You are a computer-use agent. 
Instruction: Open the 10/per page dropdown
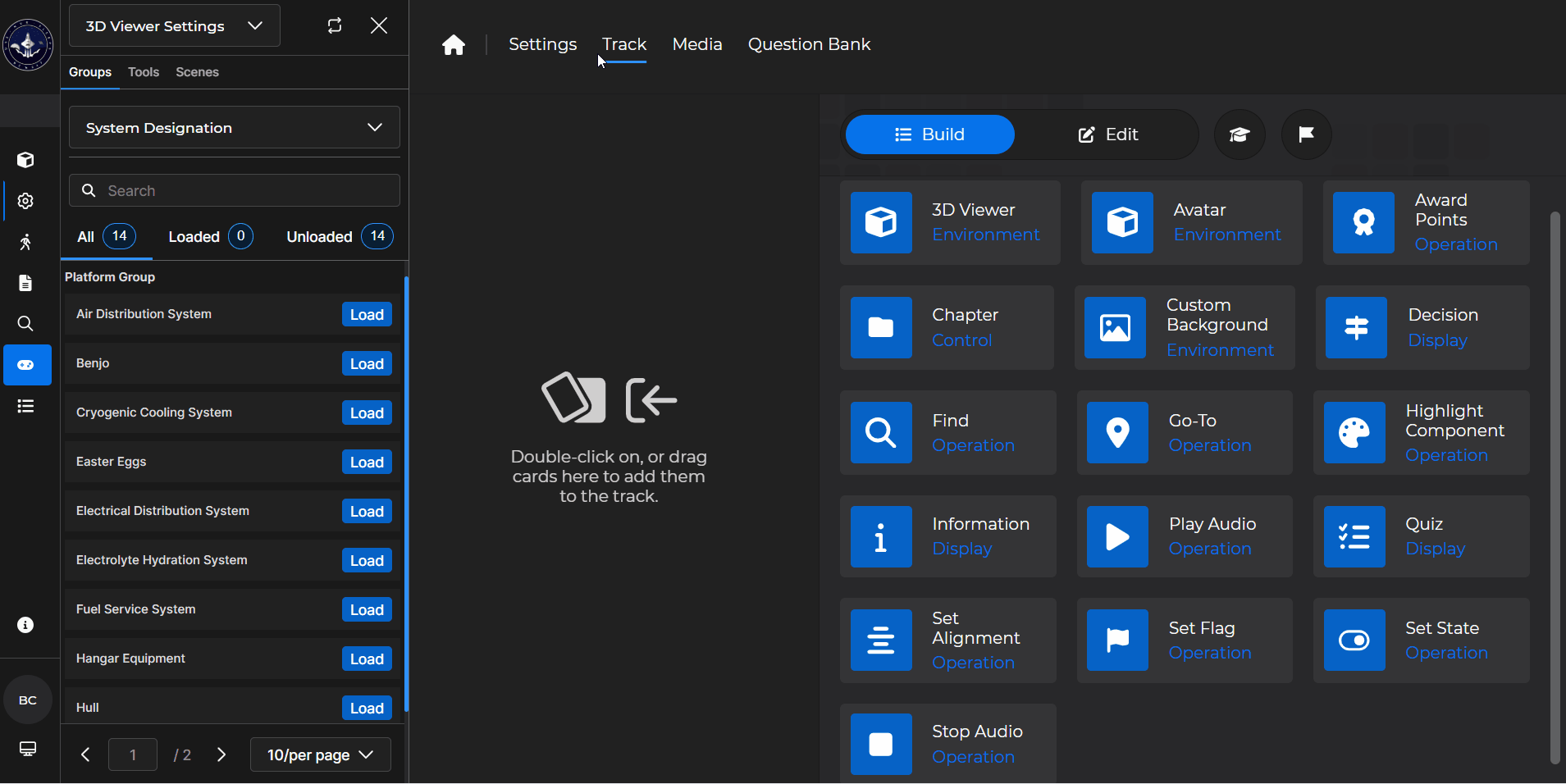321,754
